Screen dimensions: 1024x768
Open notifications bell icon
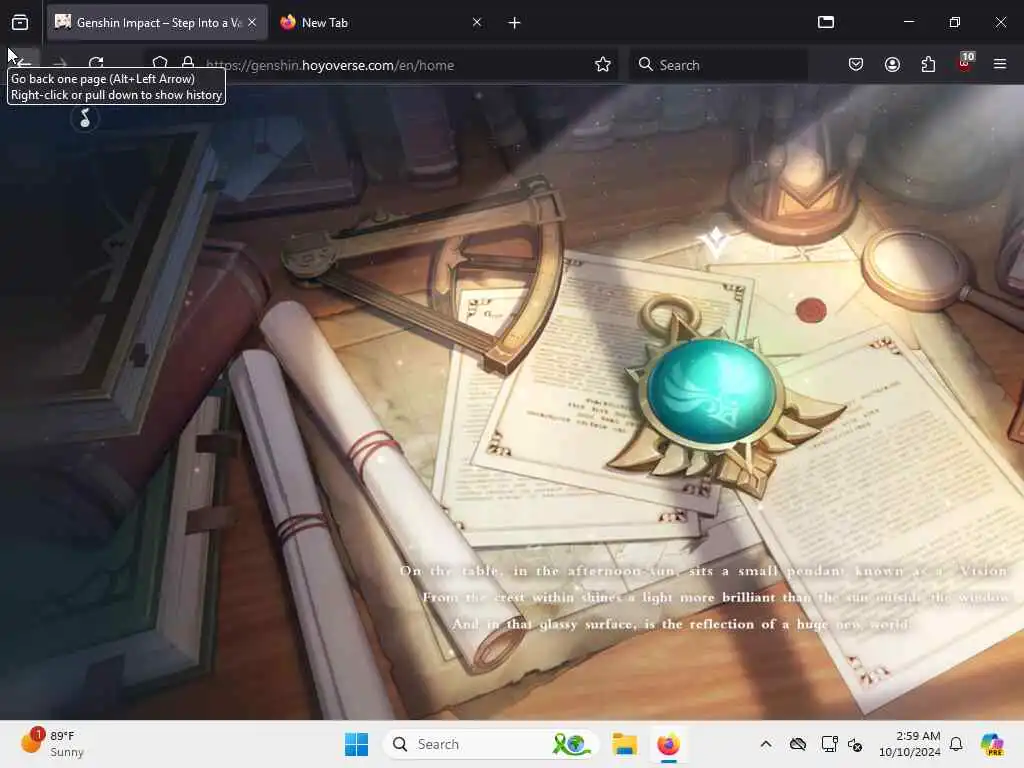coord(956,744)
